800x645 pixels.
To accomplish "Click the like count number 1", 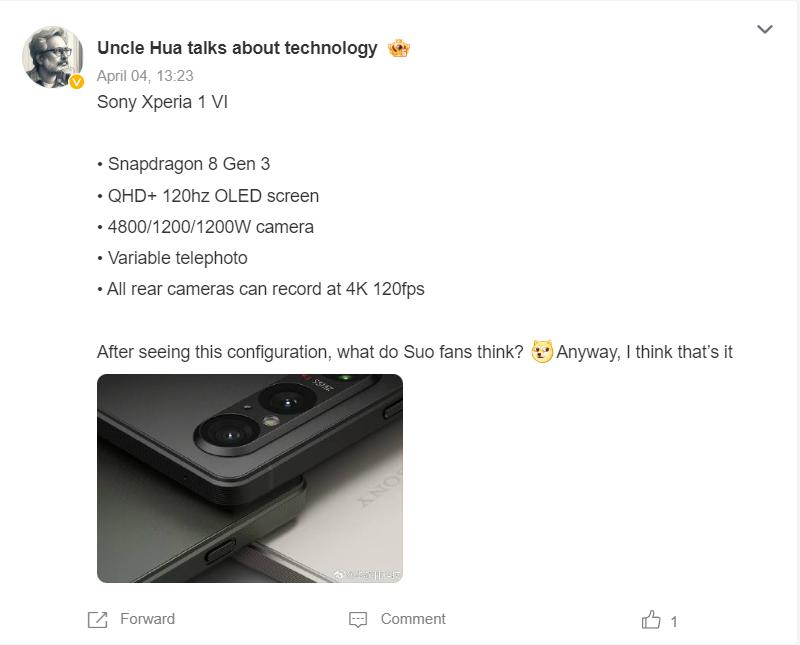I will point(674,622).
